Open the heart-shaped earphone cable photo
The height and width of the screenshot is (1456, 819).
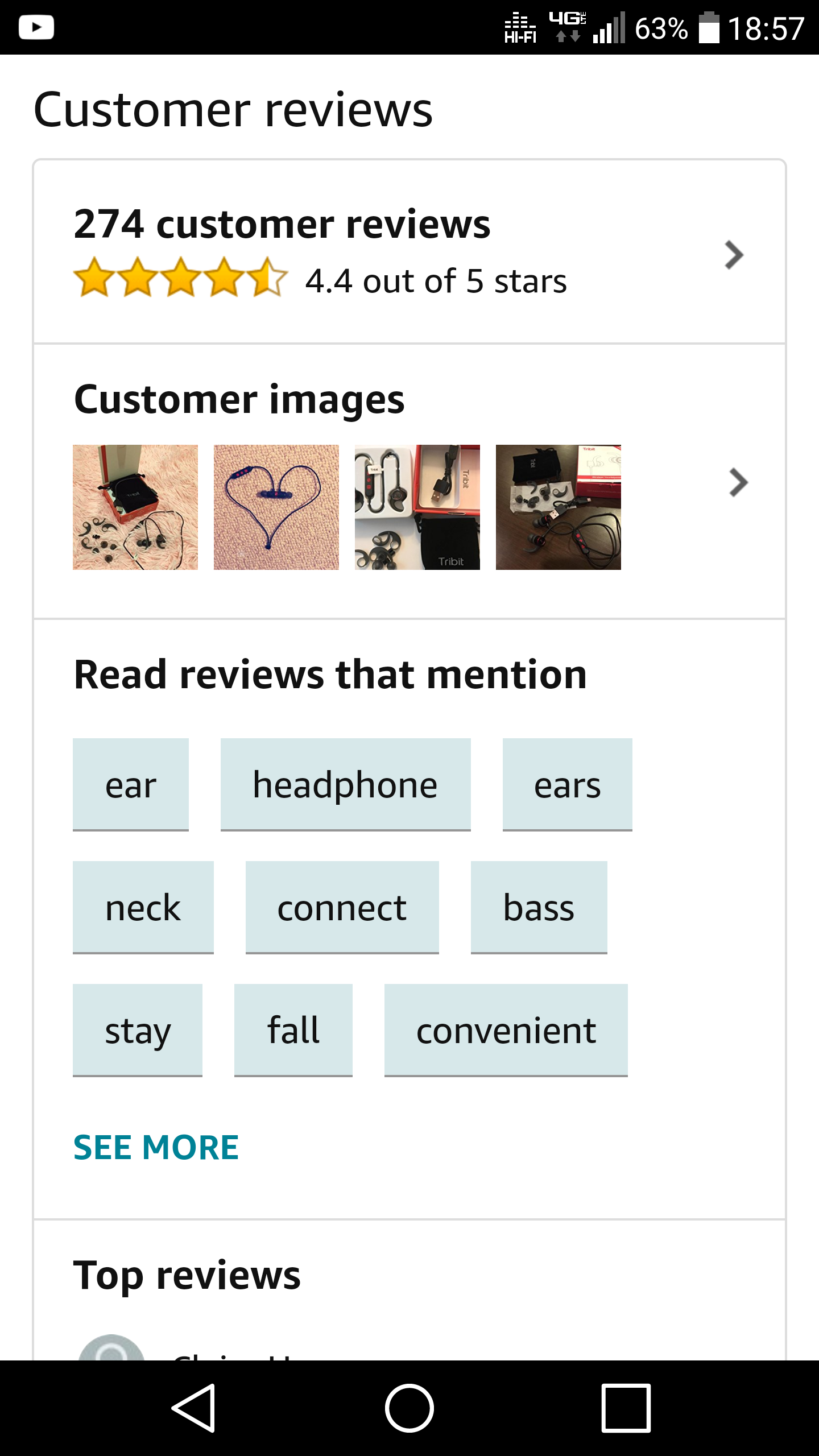276,507
